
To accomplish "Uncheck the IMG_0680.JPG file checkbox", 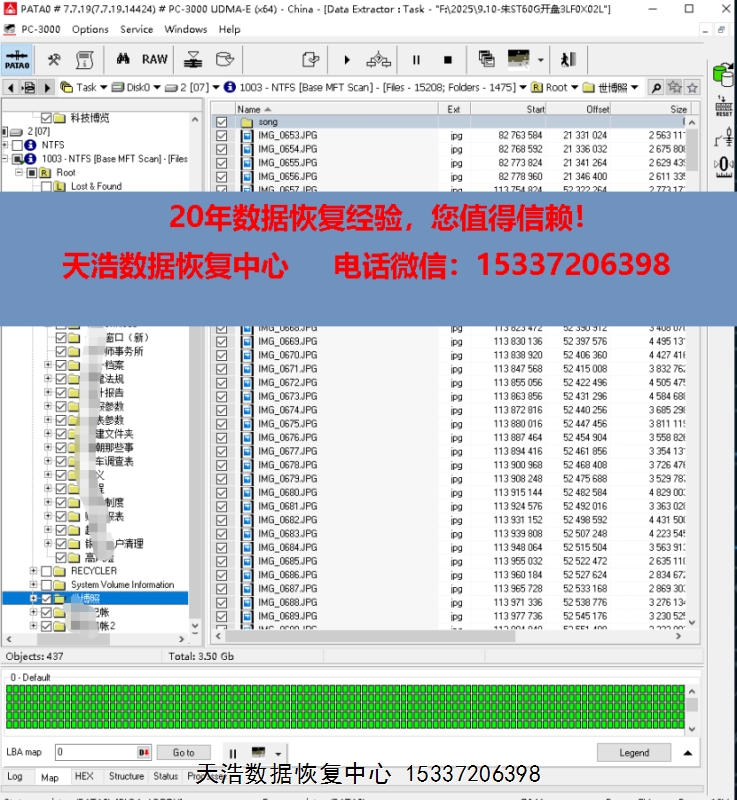I will (x=222, y=493).
